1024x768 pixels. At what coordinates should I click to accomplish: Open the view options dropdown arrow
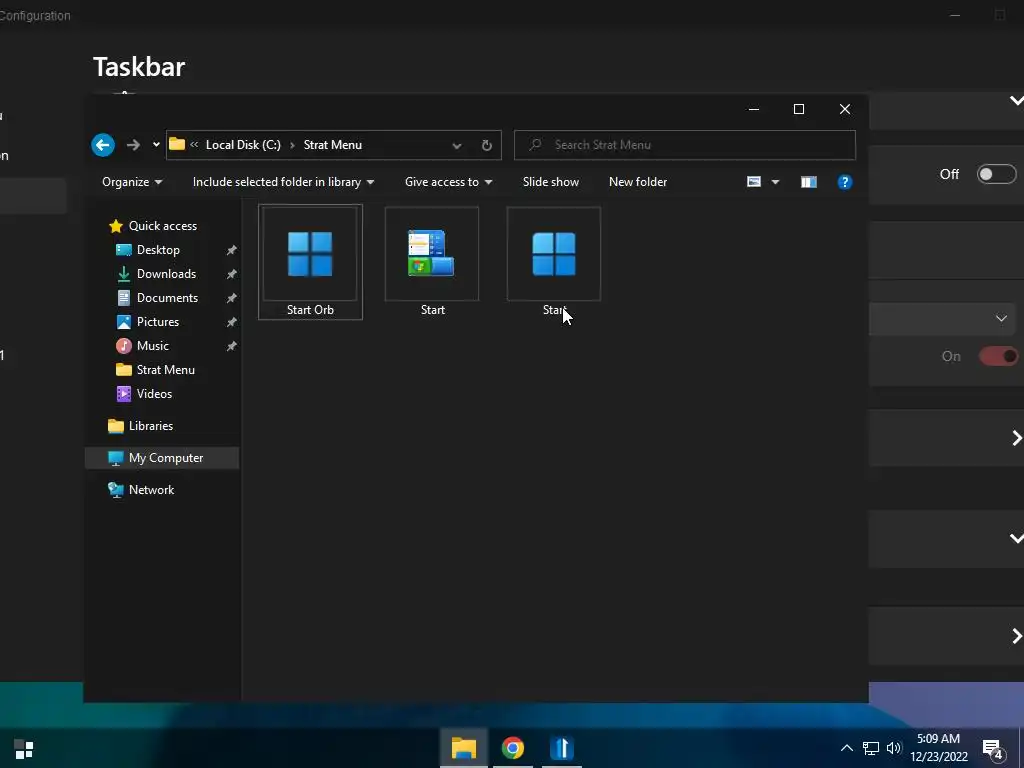(775, 182)
